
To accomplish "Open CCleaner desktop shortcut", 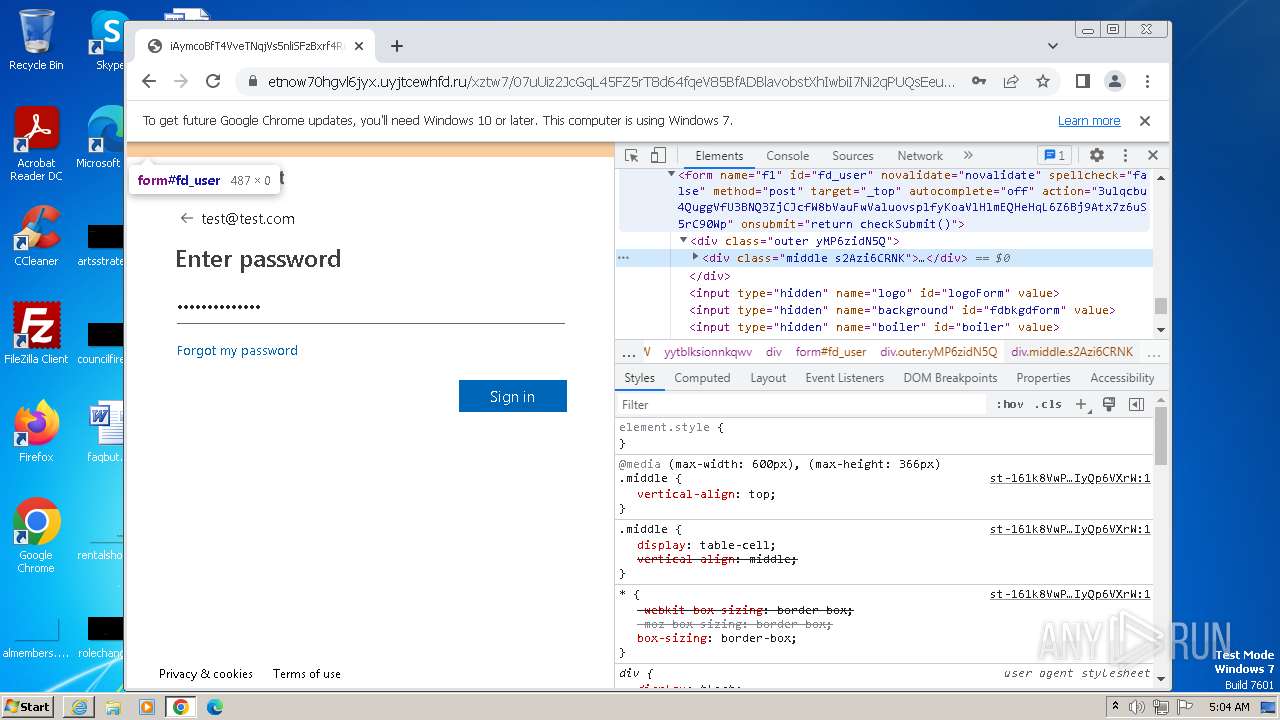I will pos(36,236).
